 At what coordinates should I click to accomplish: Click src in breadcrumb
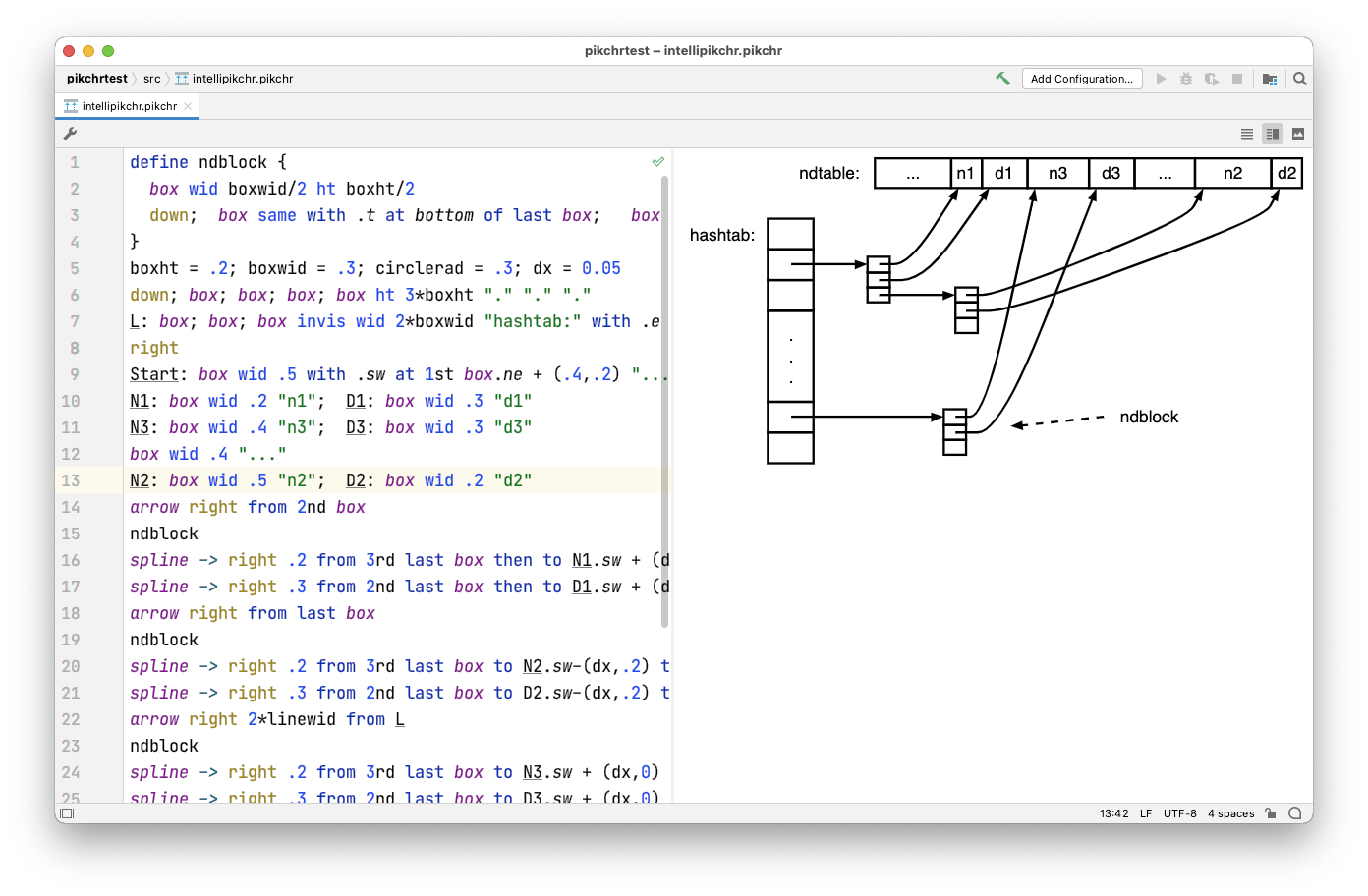[x=152, y=79]
